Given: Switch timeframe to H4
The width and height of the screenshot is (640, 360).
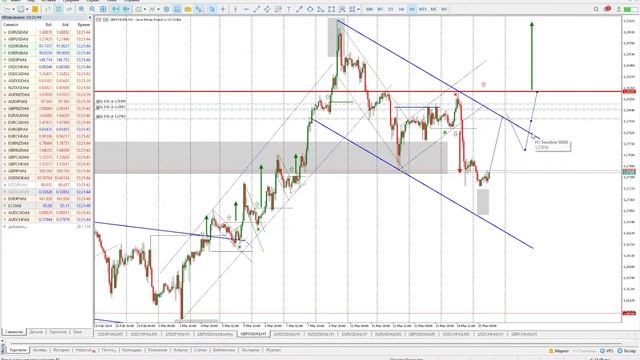Looking at the screenshot, I should (x=401, y=9).
